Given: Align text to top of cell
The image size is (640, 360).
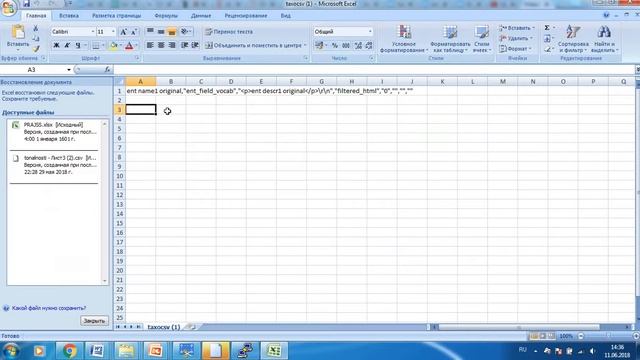Looking at the screenshot, I should pyautogui.click(x=150, y=31).
